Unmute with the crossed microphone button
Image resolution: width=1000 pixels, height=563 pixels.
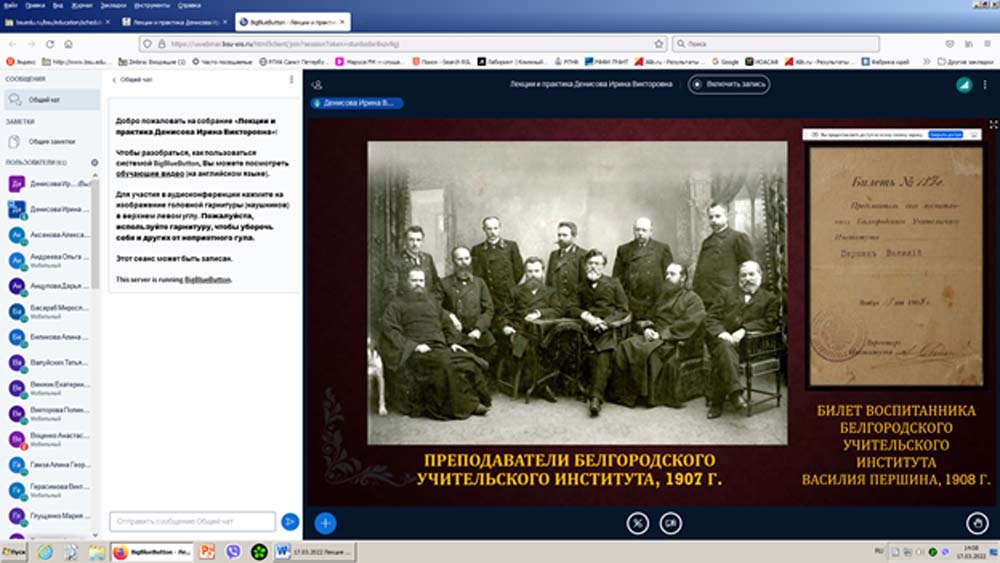(637, 522)
